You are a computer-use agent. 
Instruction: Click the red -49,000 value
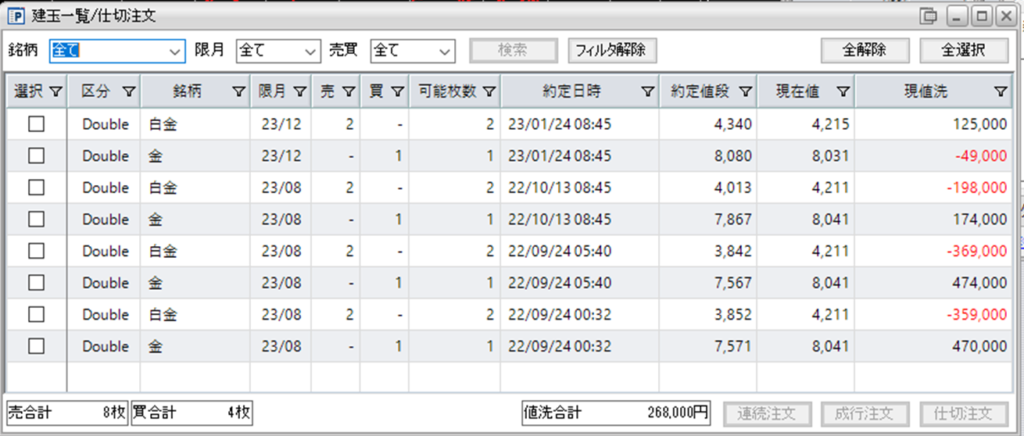[x=980, y=155]
